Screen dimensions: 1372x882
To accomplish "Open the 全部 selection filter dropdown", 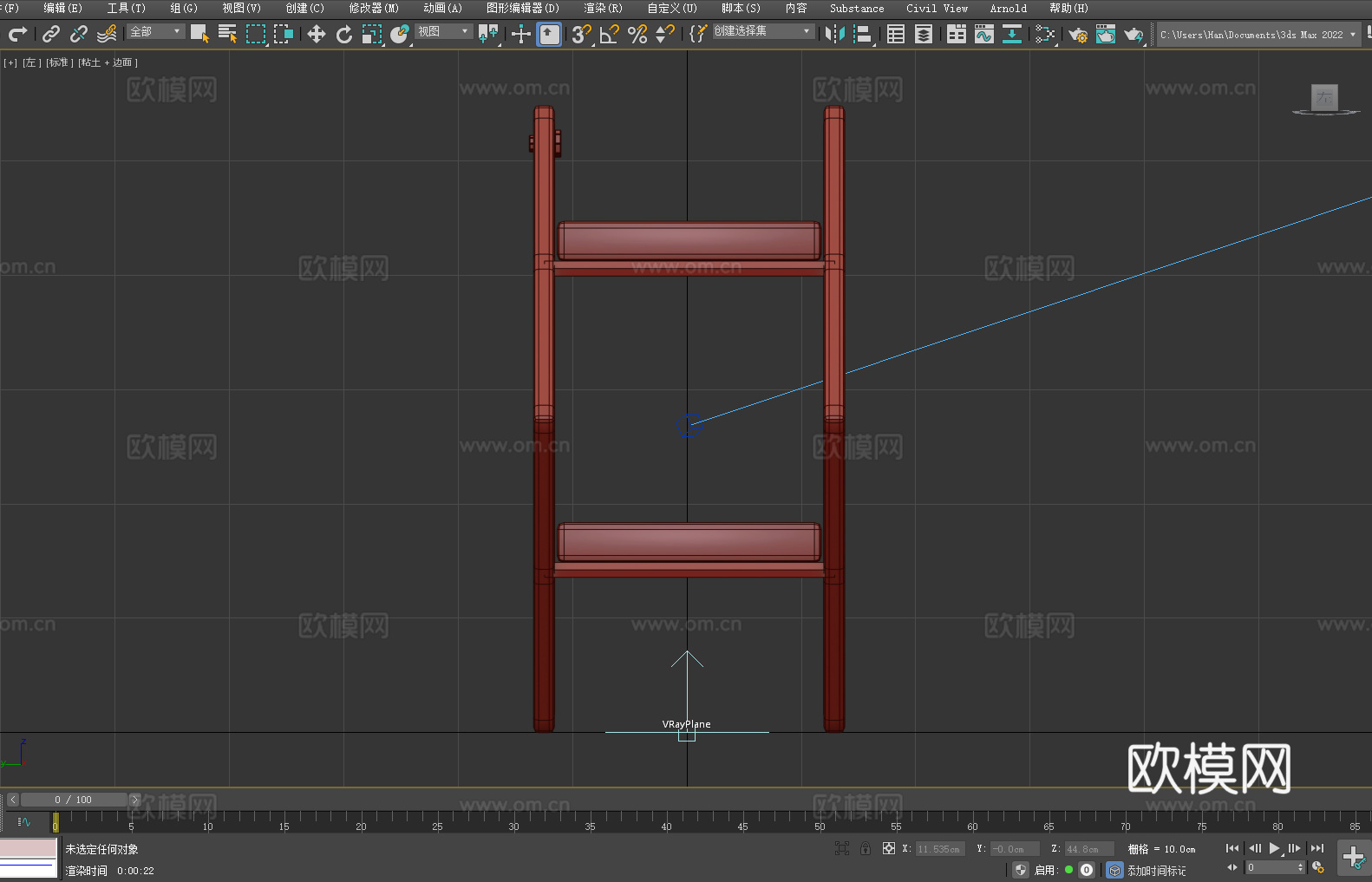I will click(156, 31).
